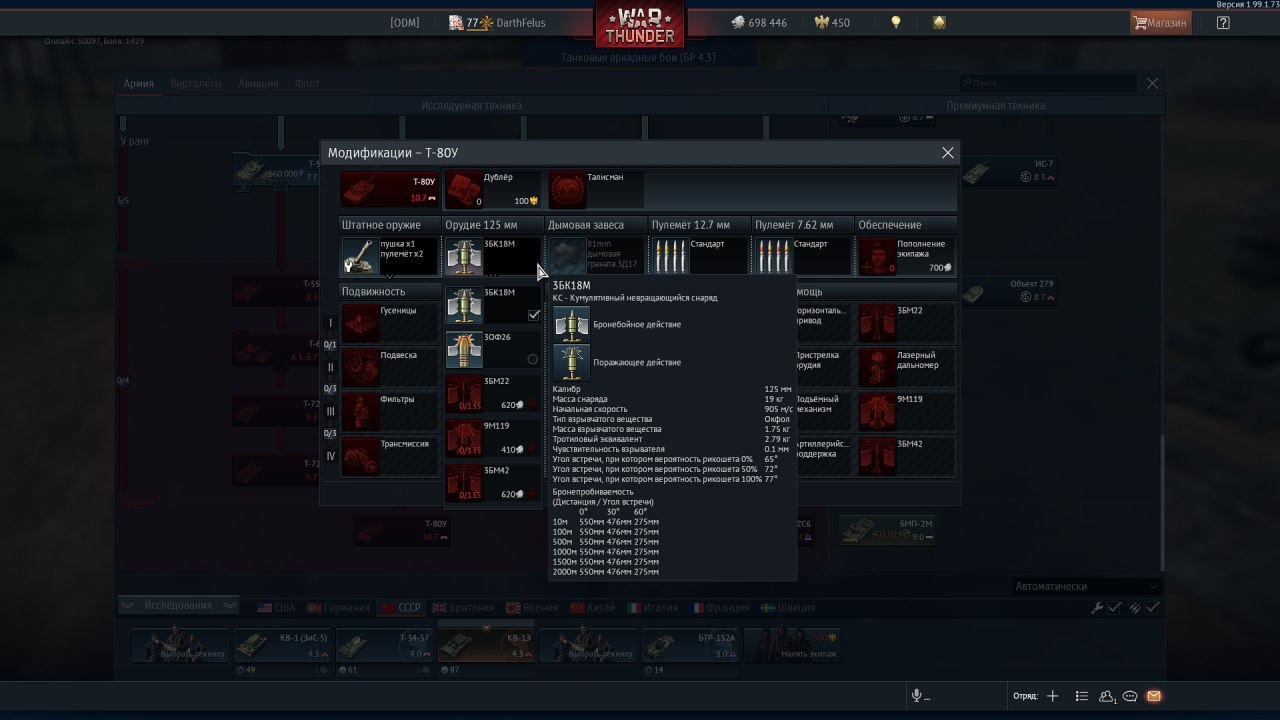The width and height of the screenshot is (1280, 720).
Task: Select 3БМ42 shell in ammo dropdown list
Action: pos(493,482)
